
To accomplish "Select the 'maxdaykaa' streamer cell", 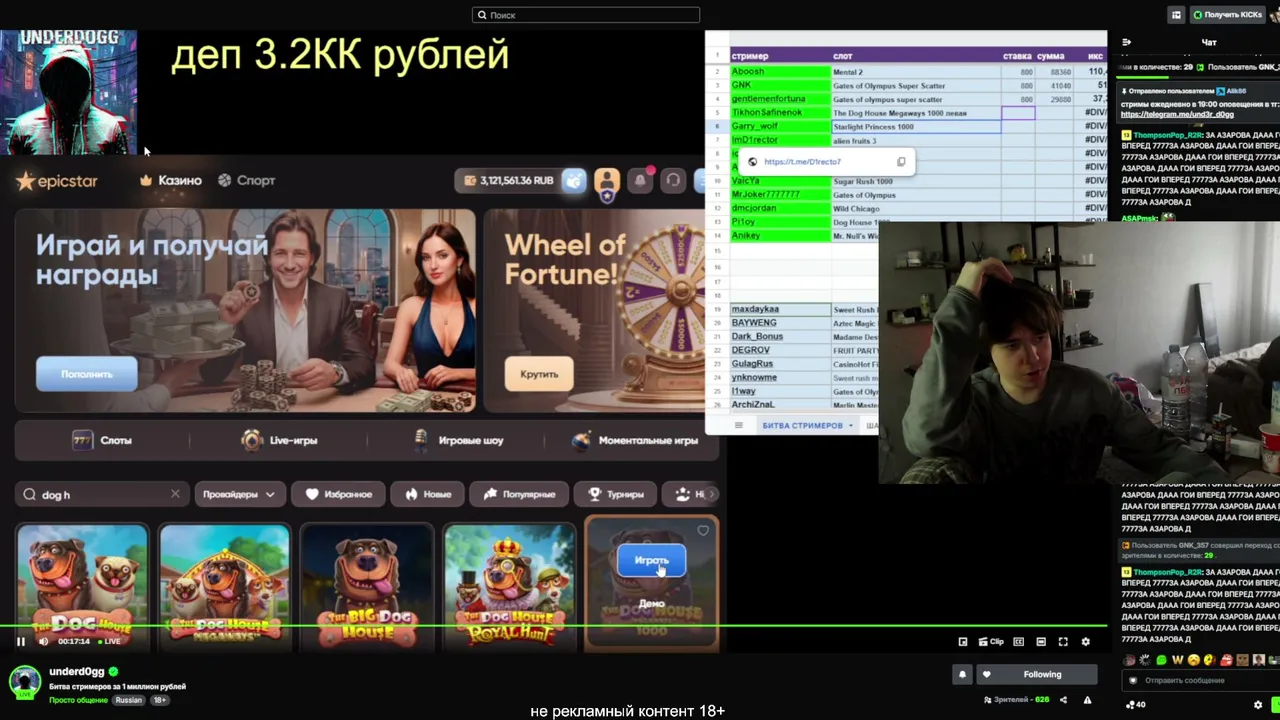I will [x=780, y=310].
